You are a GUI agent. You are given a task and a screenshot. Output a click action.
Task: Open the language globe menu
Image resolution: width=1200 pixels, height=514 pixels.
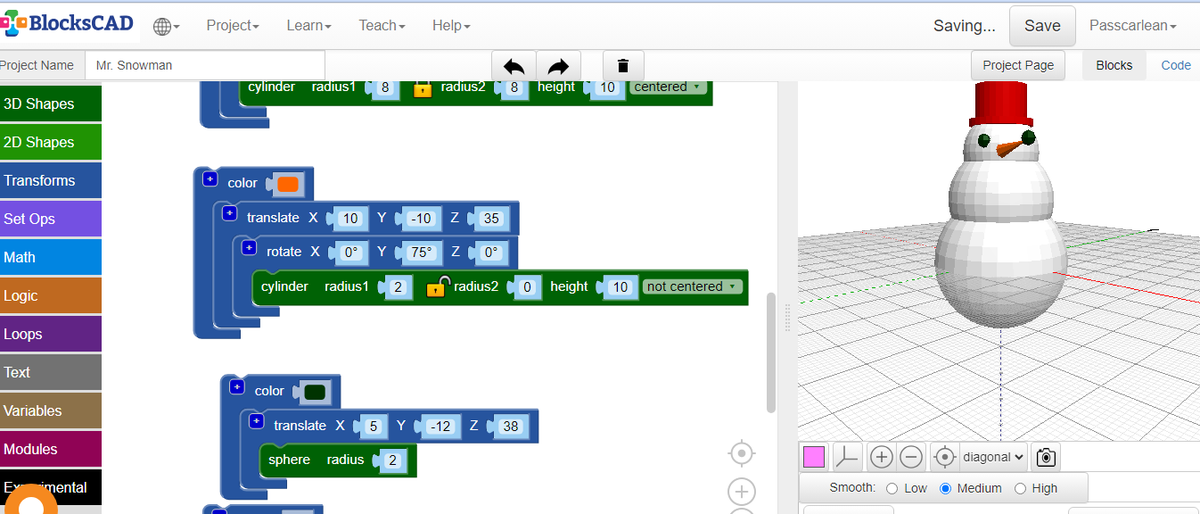click(x=166, y=26)
